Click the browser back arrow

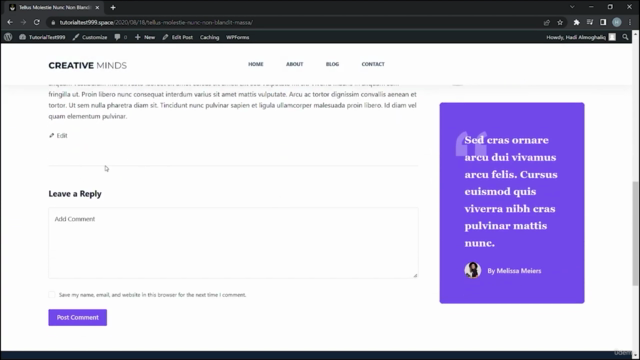10,22
